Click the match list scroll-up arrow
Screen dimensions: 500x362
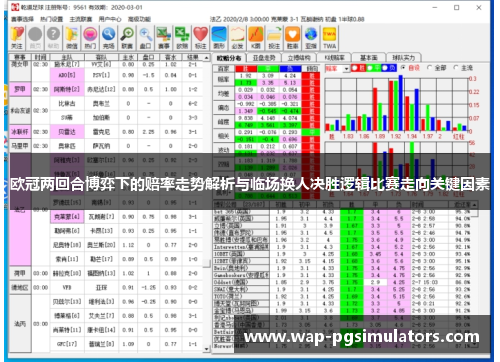[x=206, y=58]
